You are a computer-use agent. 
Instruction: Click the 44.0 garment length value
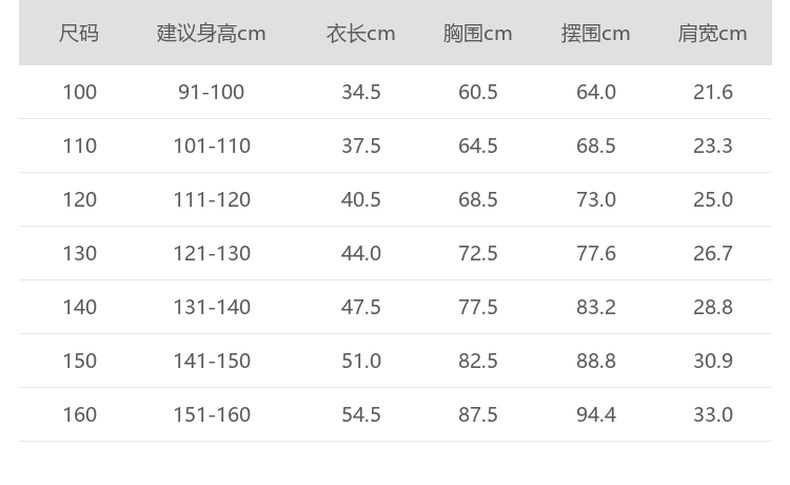361,253
